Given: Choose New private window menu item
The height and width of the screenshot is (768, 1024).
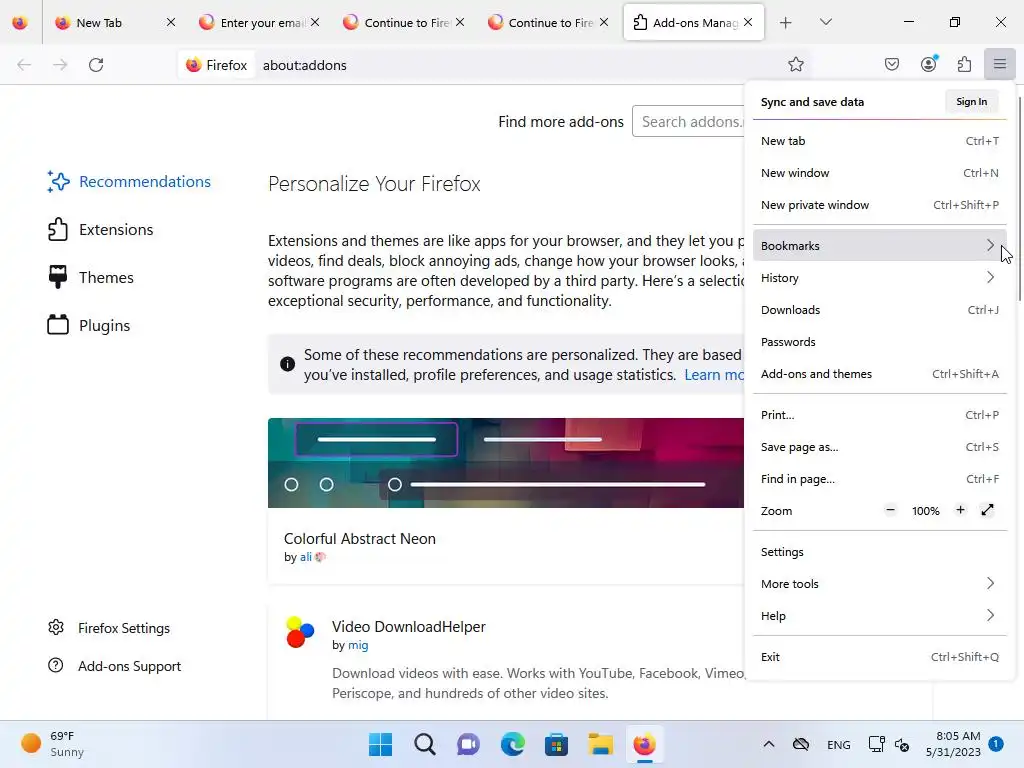Looking at the screenshot, I should pyautogui.click(x=879, y=204).
